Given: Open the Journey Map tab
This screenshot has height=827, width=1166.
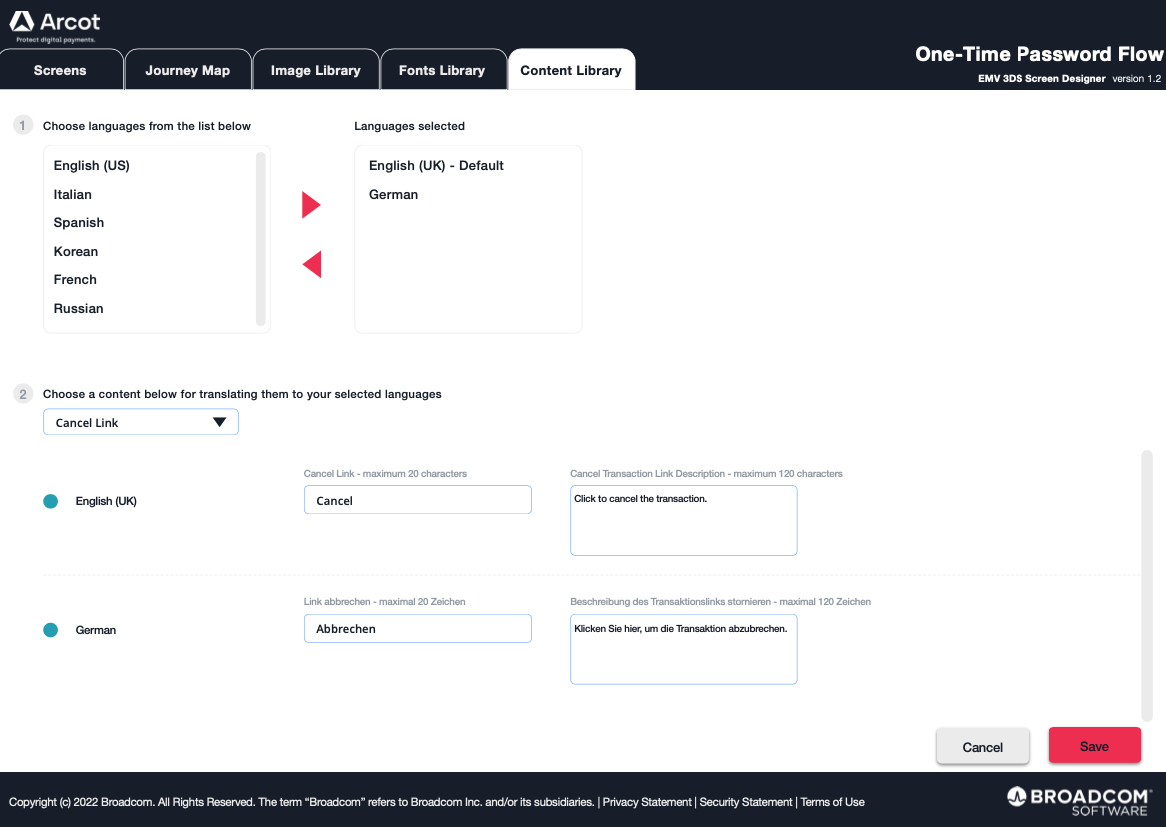Looking at the screenshot, I should [x=187, y=71].
